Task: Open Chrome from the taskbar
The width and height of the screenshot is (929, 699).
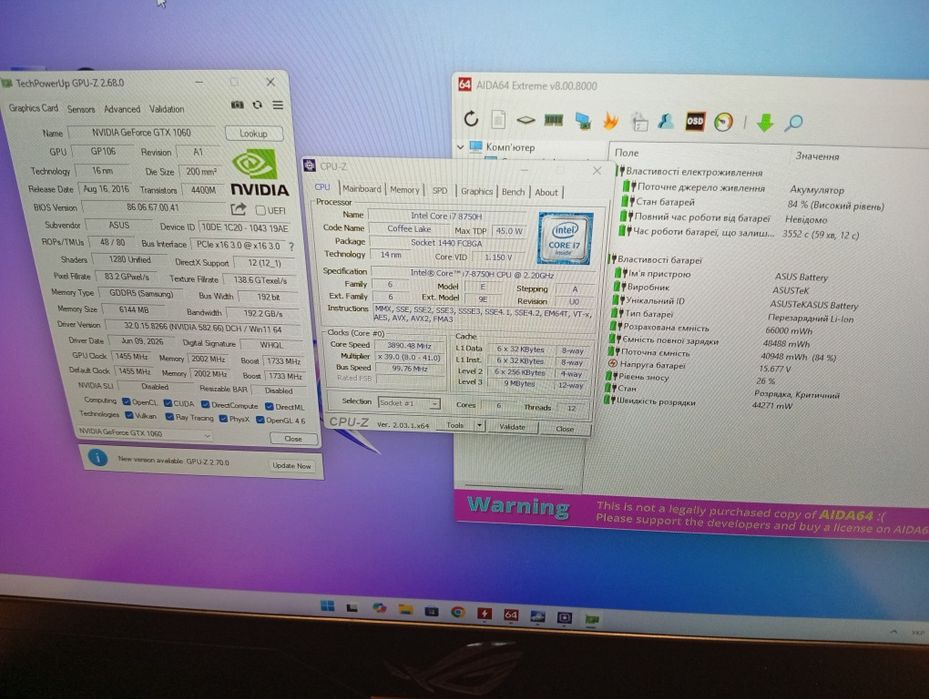Action: click(x=457, y=612)
